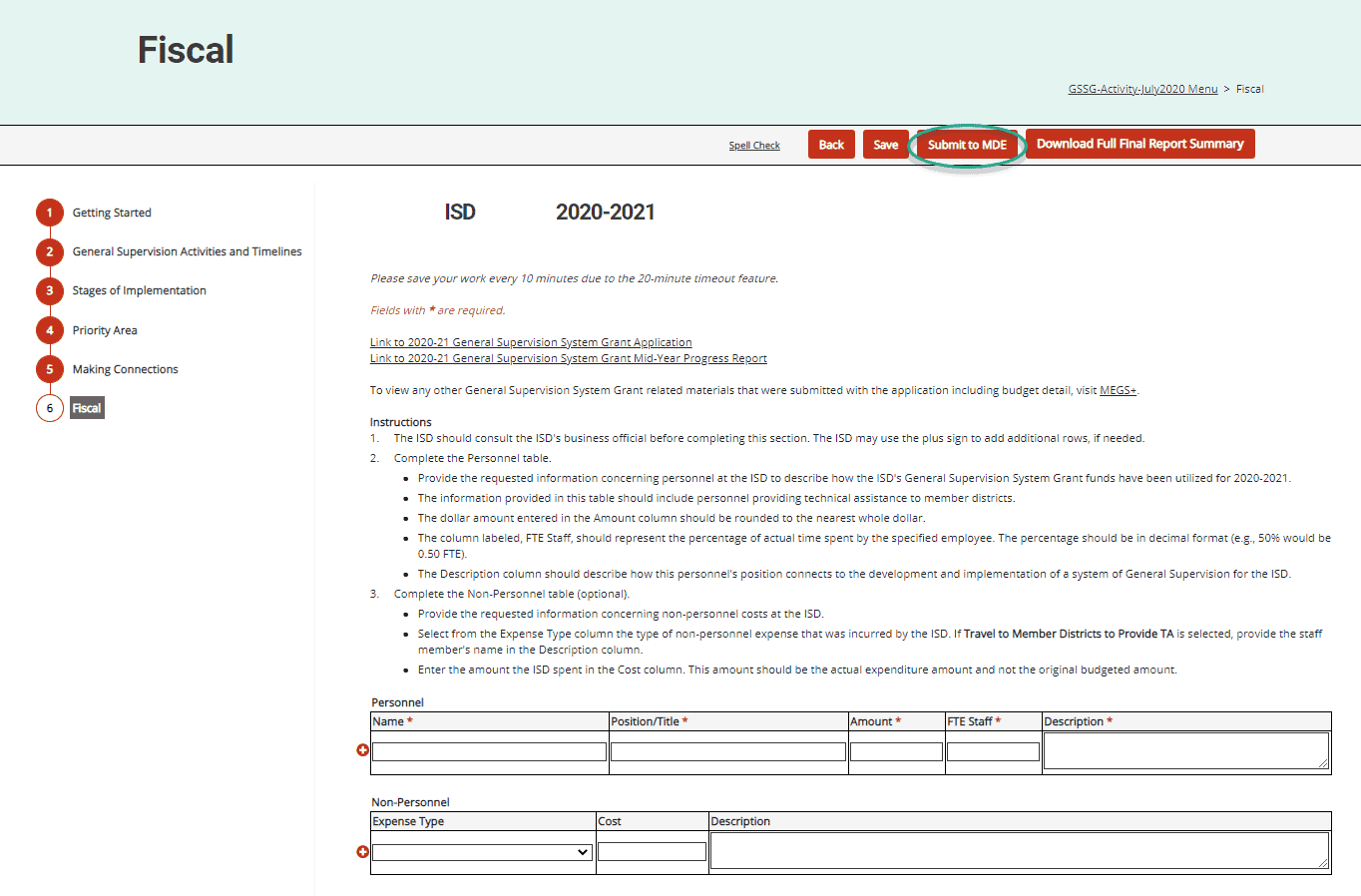Click the add row plus icon for Non-Personnel table
Viewport: 1361px width, 896px height.
[363, 852]
